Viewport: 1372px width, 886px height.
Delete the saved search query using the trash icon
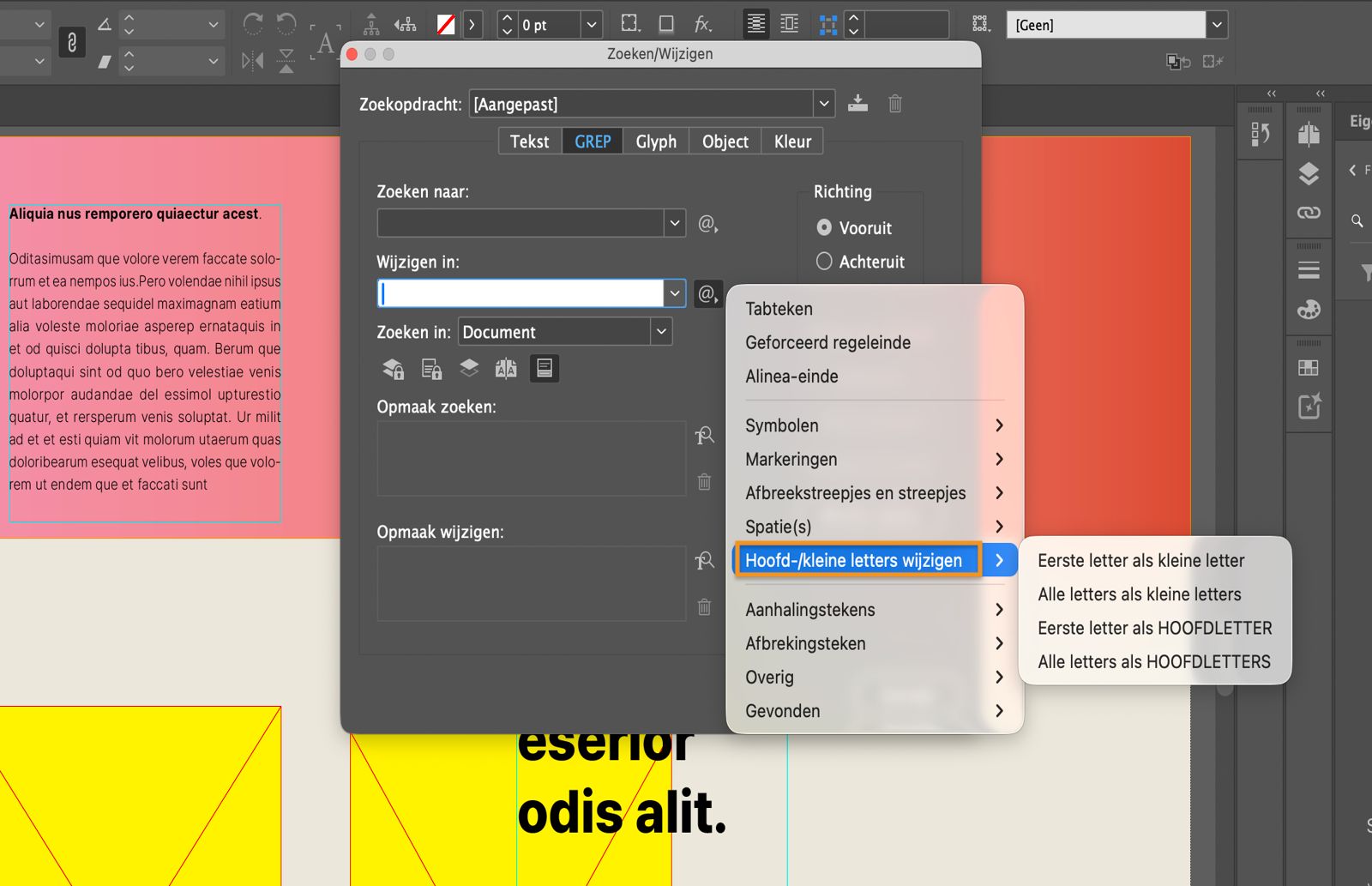pos(895,104)
